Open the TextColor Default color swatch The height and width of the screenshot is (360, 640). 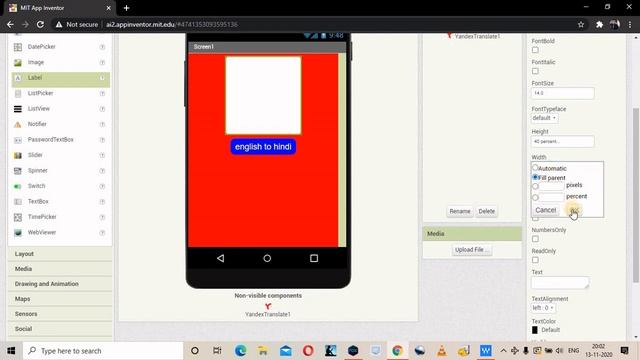(535, 330)
